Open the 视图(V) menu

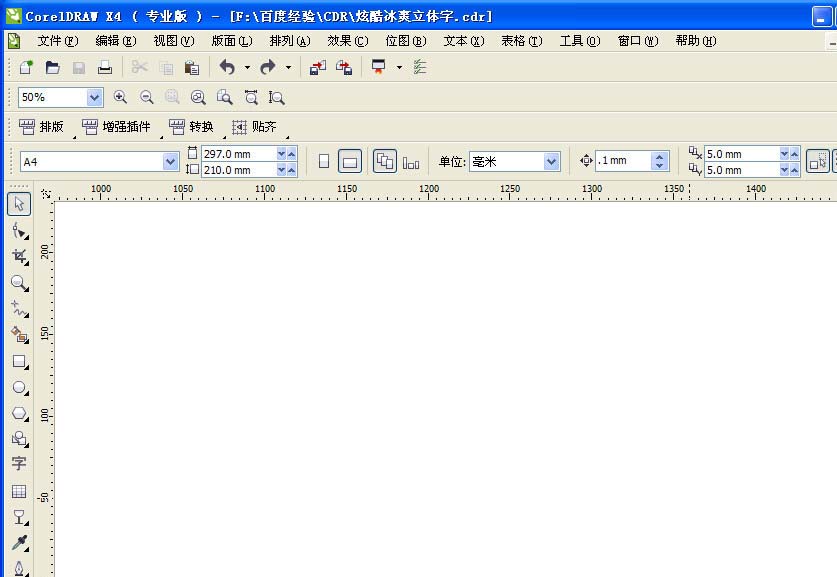(x=174, y=41)
